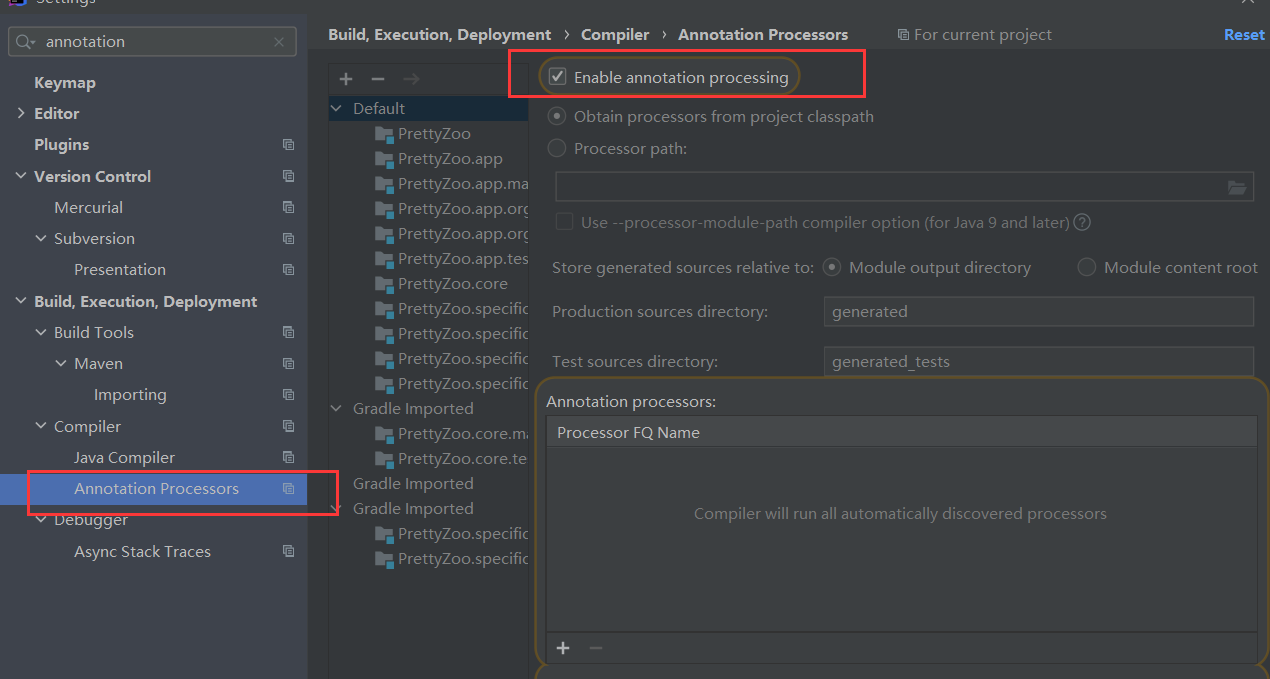Select the PrettyZoo.core module folder icon
The image size is (1270, 679).
click(384, 284)
